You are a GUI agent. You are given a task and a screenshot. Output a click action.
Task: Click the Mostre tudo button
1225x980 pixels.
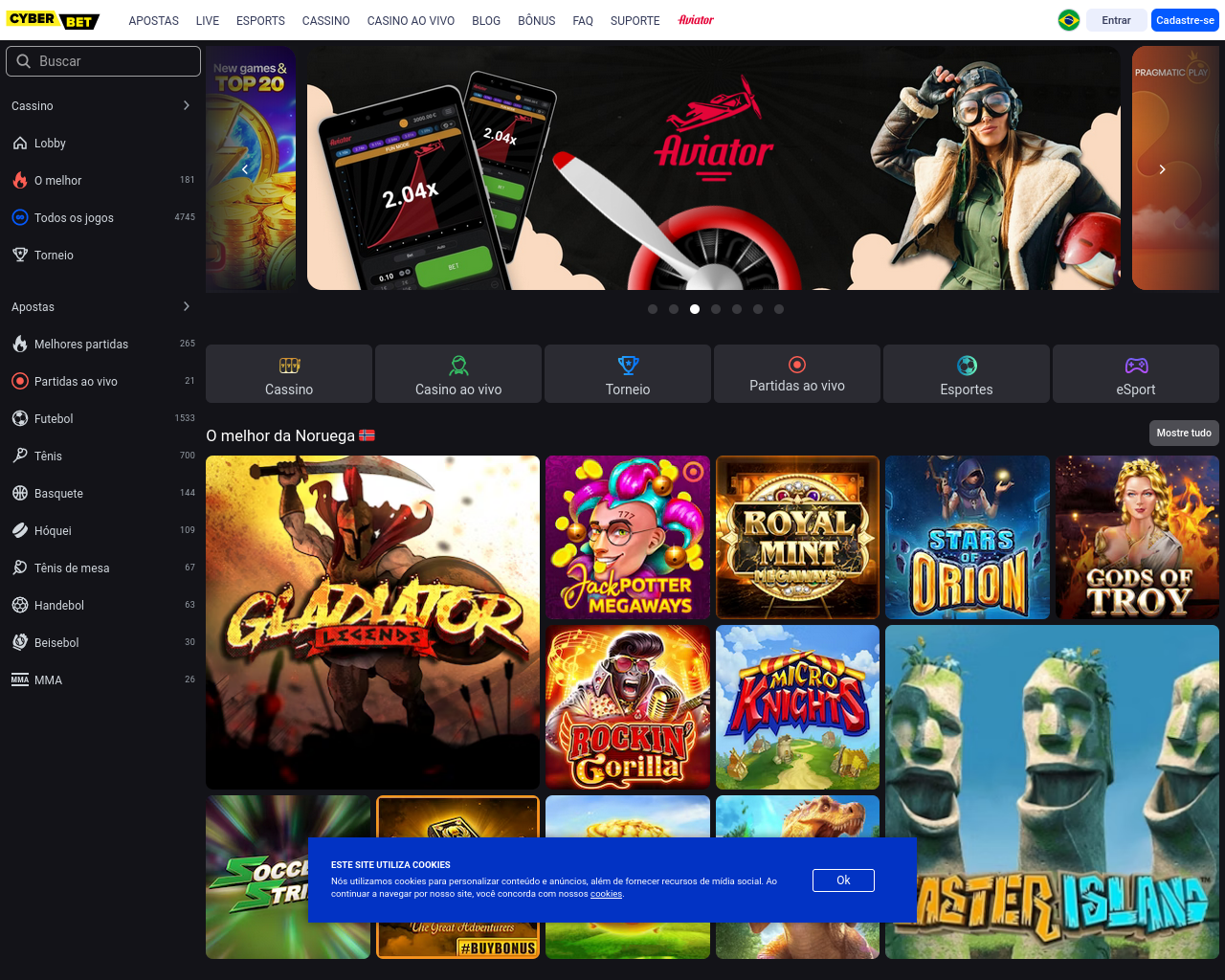coord(1184,434)
